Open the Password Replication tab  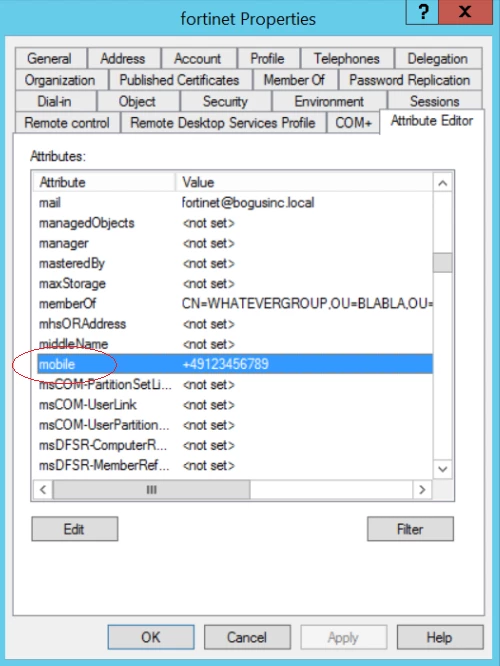tap(410, 80)
